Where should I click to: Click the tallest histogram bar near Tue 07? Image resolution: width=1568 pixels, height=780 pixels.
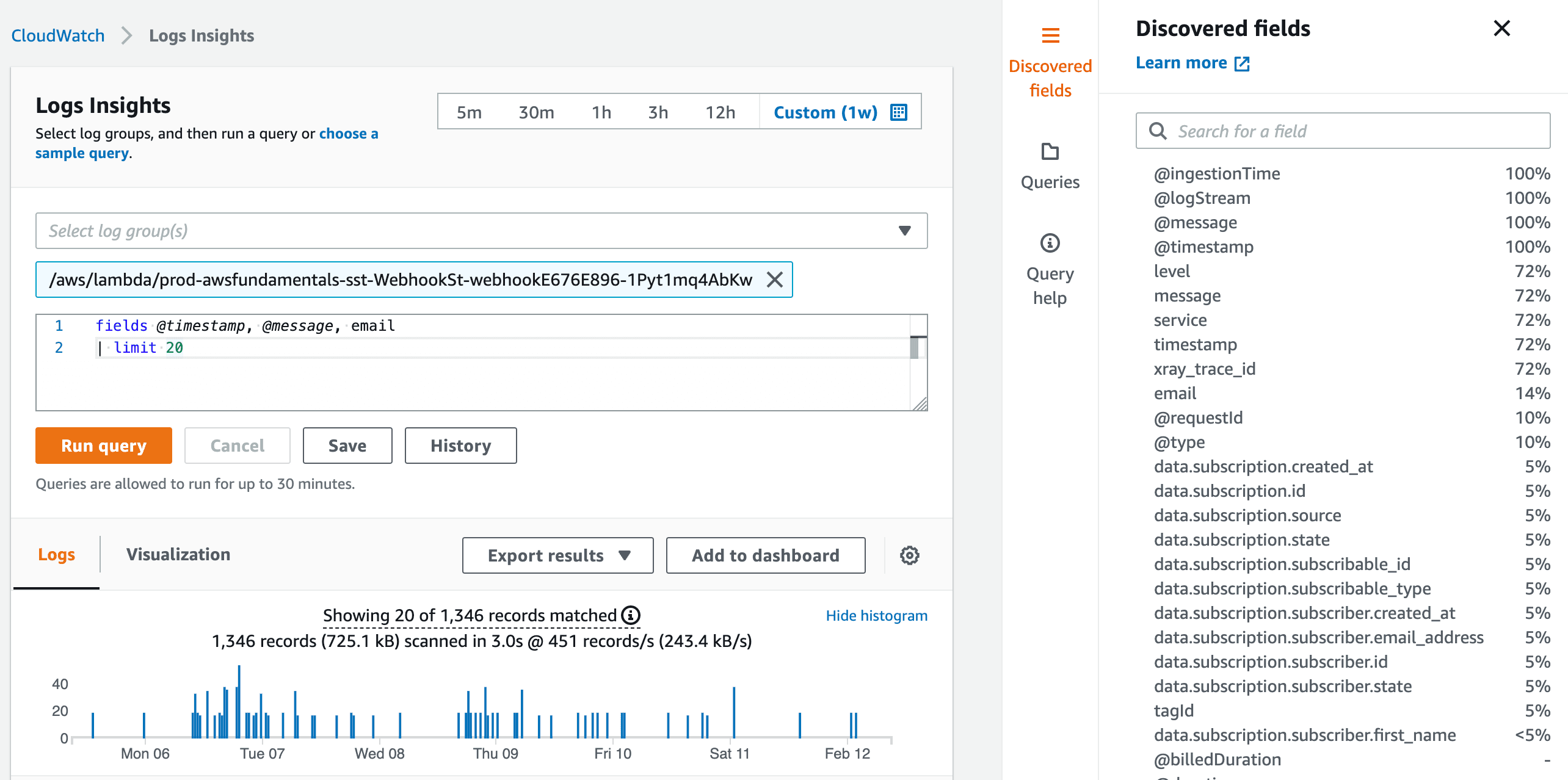[239, 702]
